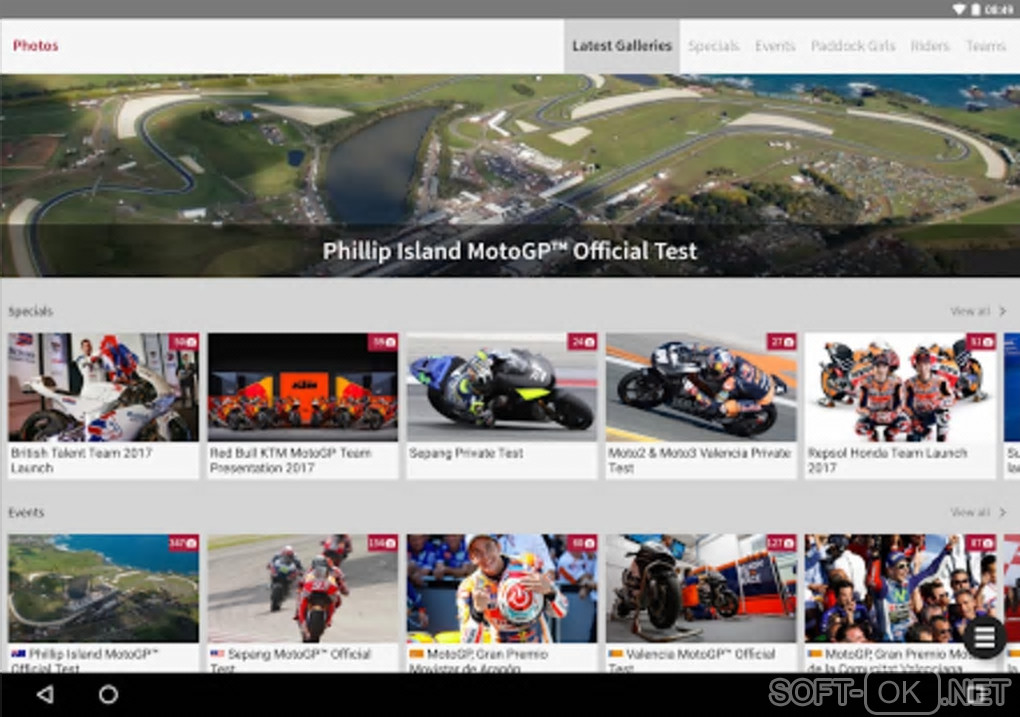Tap photo count badge on Valencia Official Test
Screen dimensions: 1020x717
[781, 543]
